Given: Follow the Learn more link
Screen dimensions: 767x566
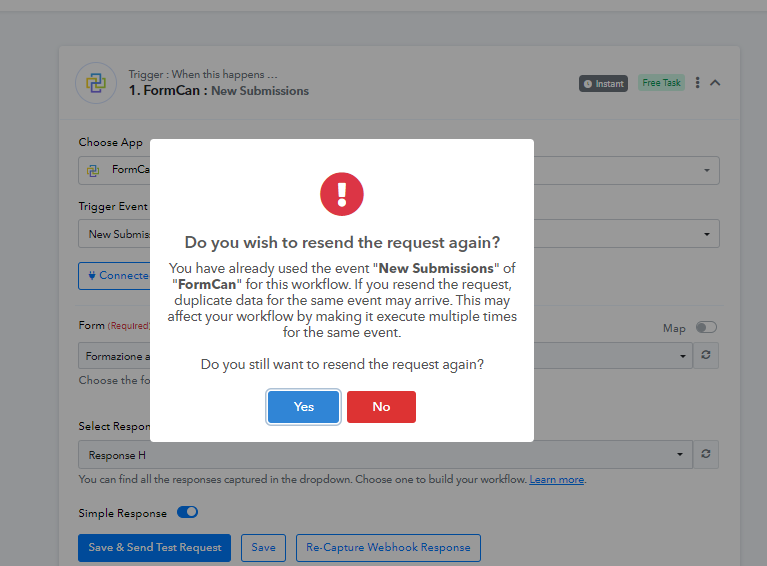Looking at the screenshot, I should point(557,479).
